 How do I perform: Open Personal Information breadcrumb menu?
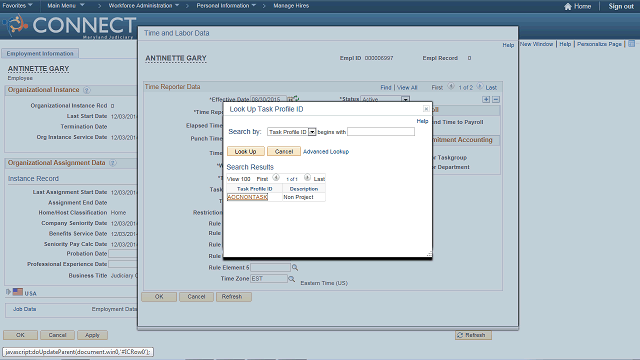(226, 6)
